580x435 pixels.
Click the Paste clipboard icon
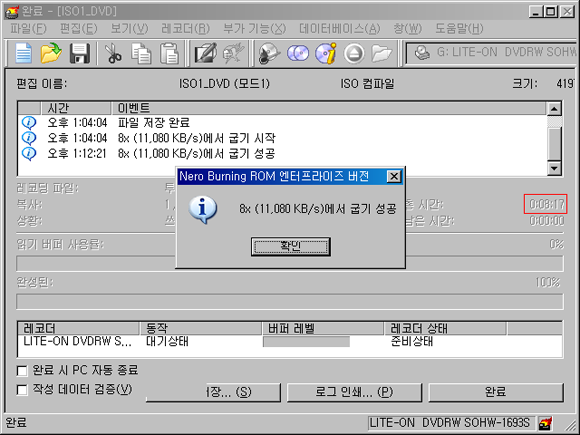[169, 53]
